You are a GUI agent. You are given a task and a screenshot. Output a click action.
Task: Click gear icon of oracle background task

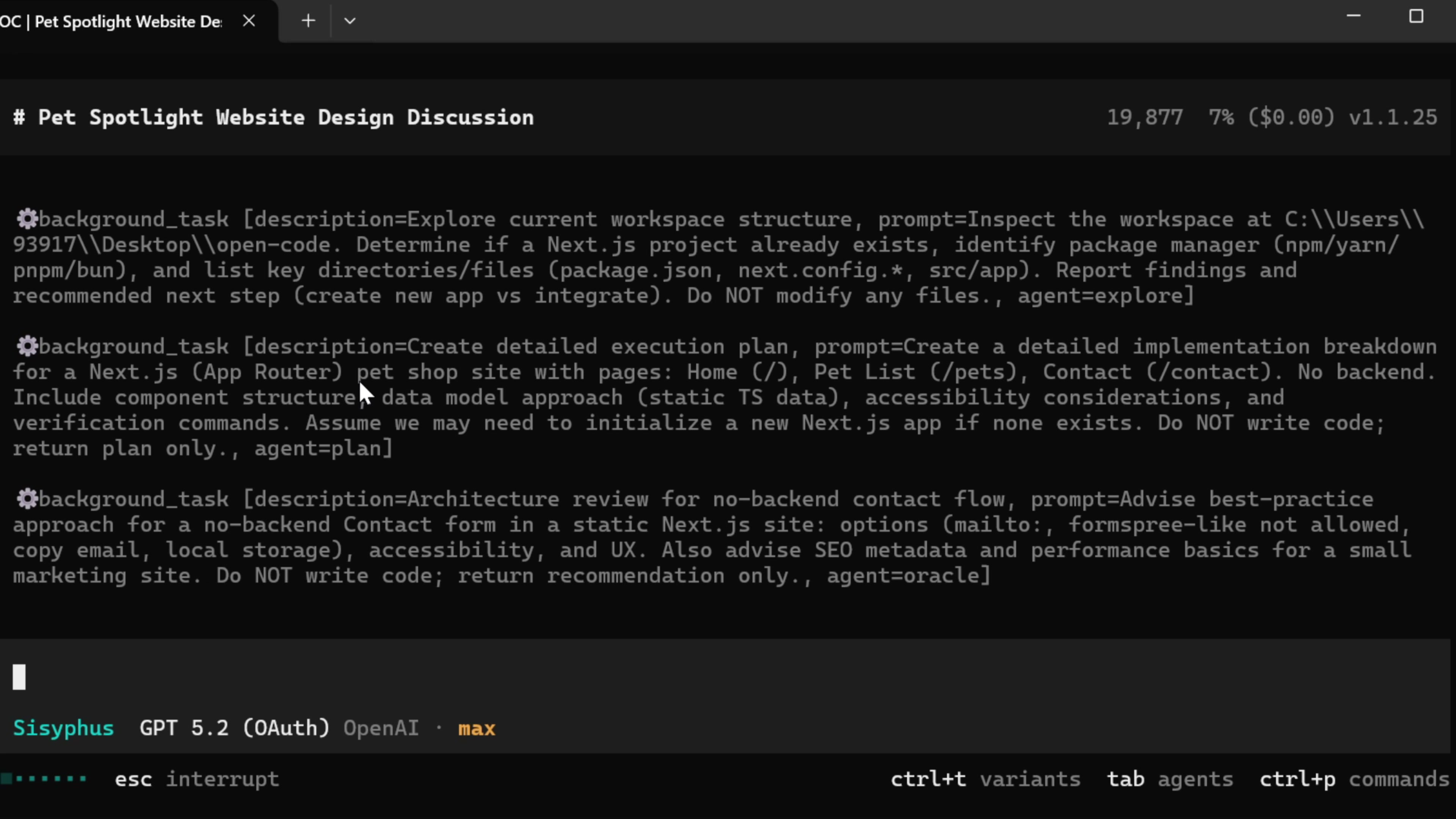click(x=27, y=499)
